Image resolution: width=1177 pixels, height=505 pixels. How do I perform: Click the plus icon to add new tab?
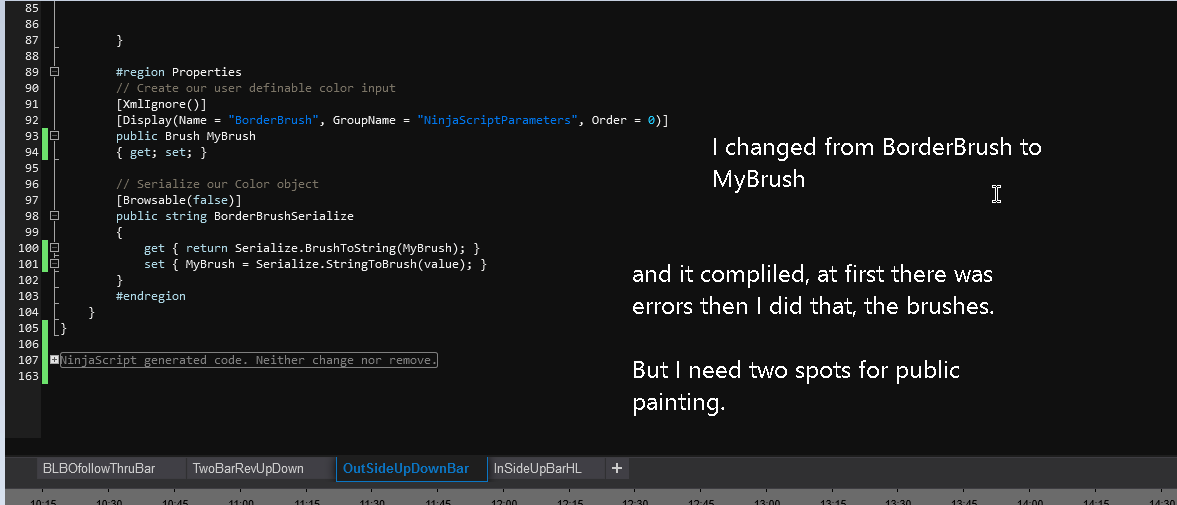[617, 468]
